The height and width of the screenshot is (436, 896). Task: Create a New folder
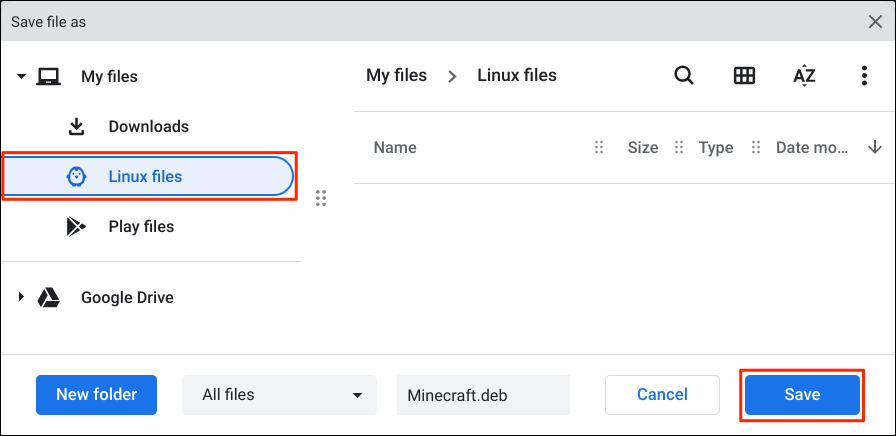[x=97, y=394]
